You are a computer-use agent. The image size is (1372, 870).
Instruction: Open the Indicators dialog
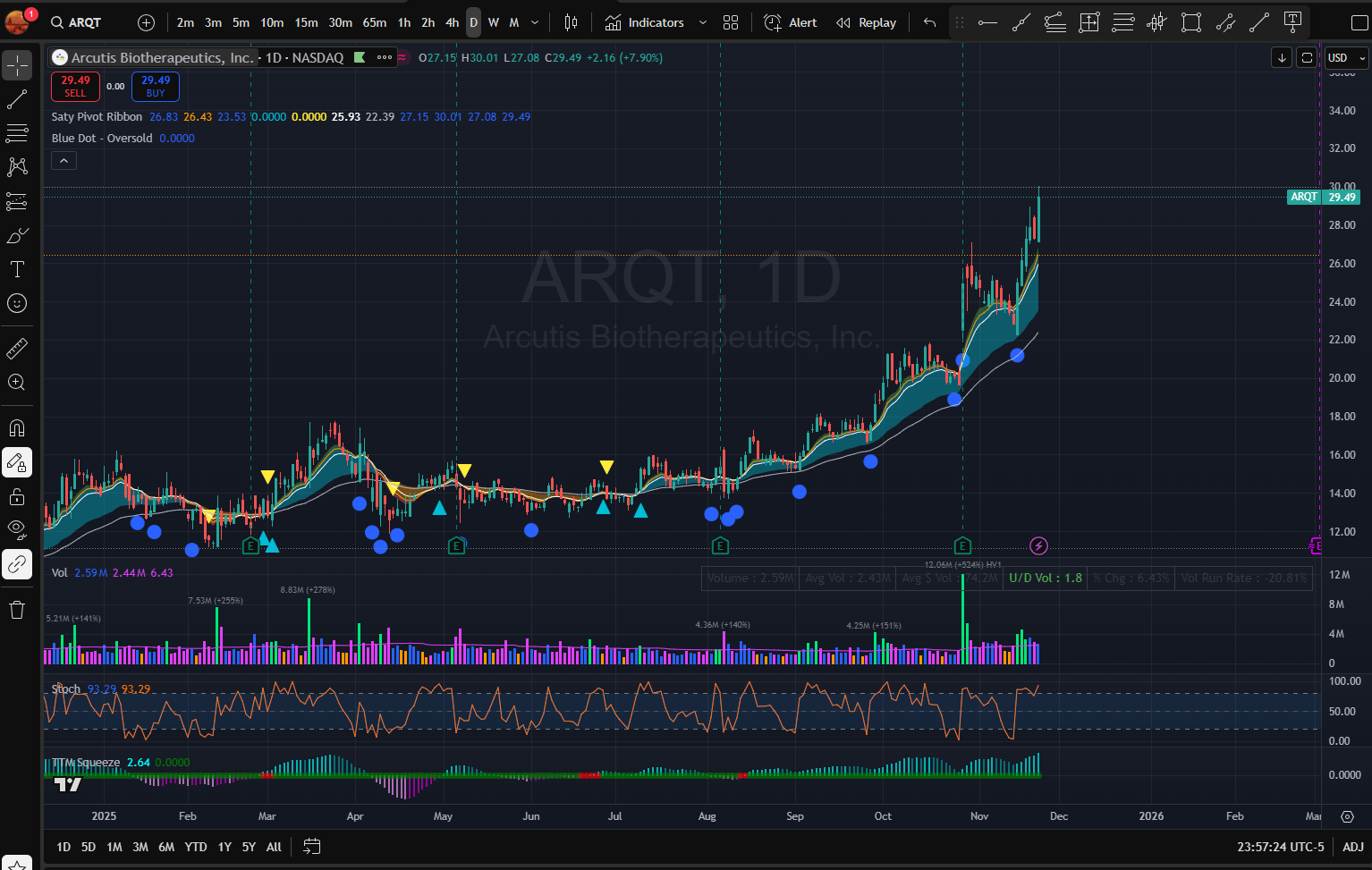tap(645, 22)
